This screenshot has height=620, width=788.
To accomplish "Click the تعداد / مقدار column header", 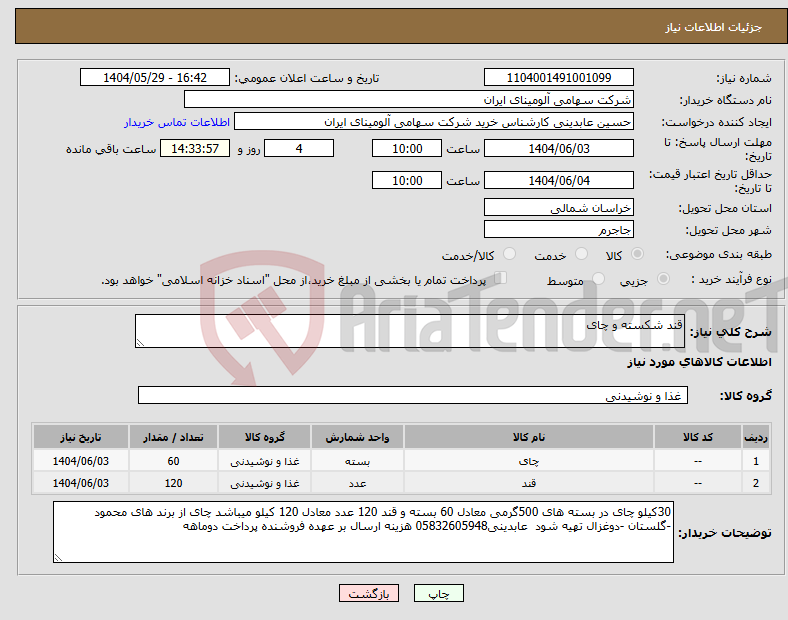I will click(x=173, y=437).
